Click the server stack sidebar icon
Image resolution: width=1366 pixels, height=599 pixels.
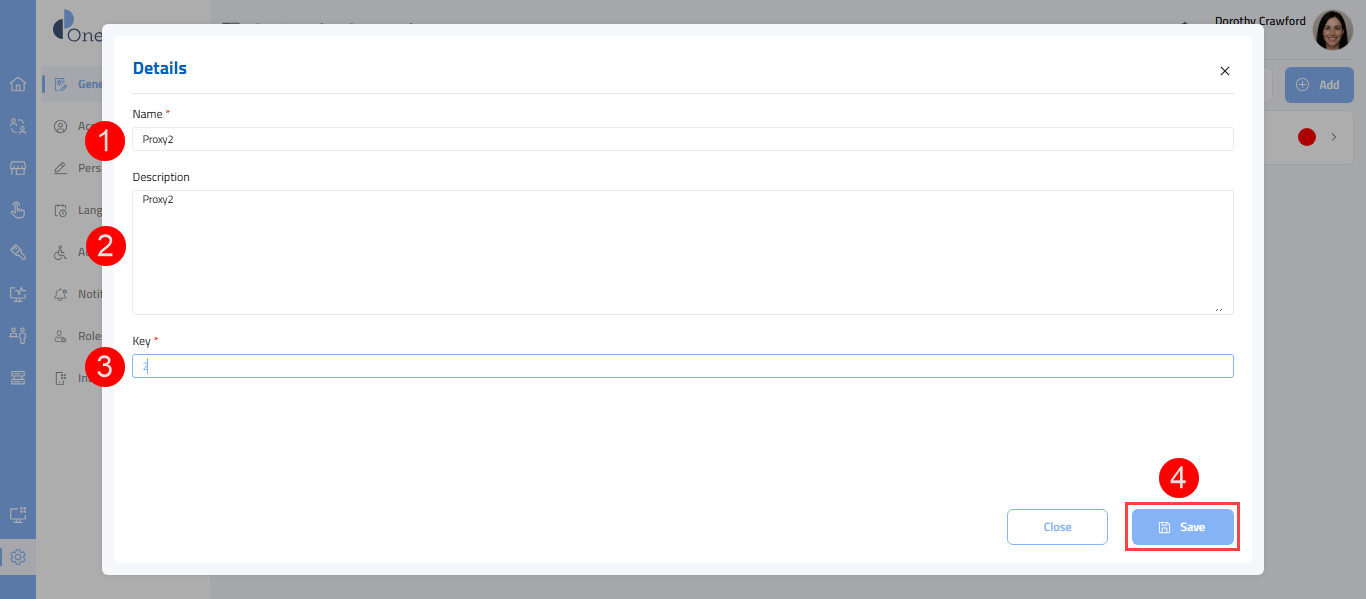point(18,377)
